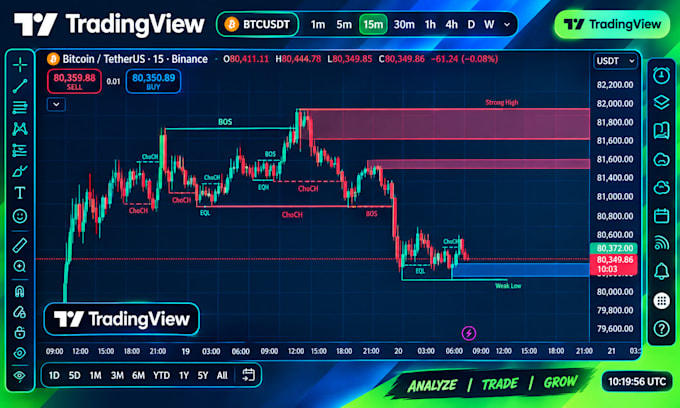Image resolution: width=680 pixels, height=408 pixels.
Task: Click the Strong High label
Action: click(x=501, y=103)
